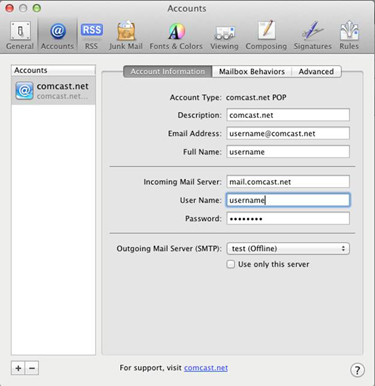Viewport: 375px width, 386px height.
Task: Open Junk Mail preferences
Action: click(126, 36)
